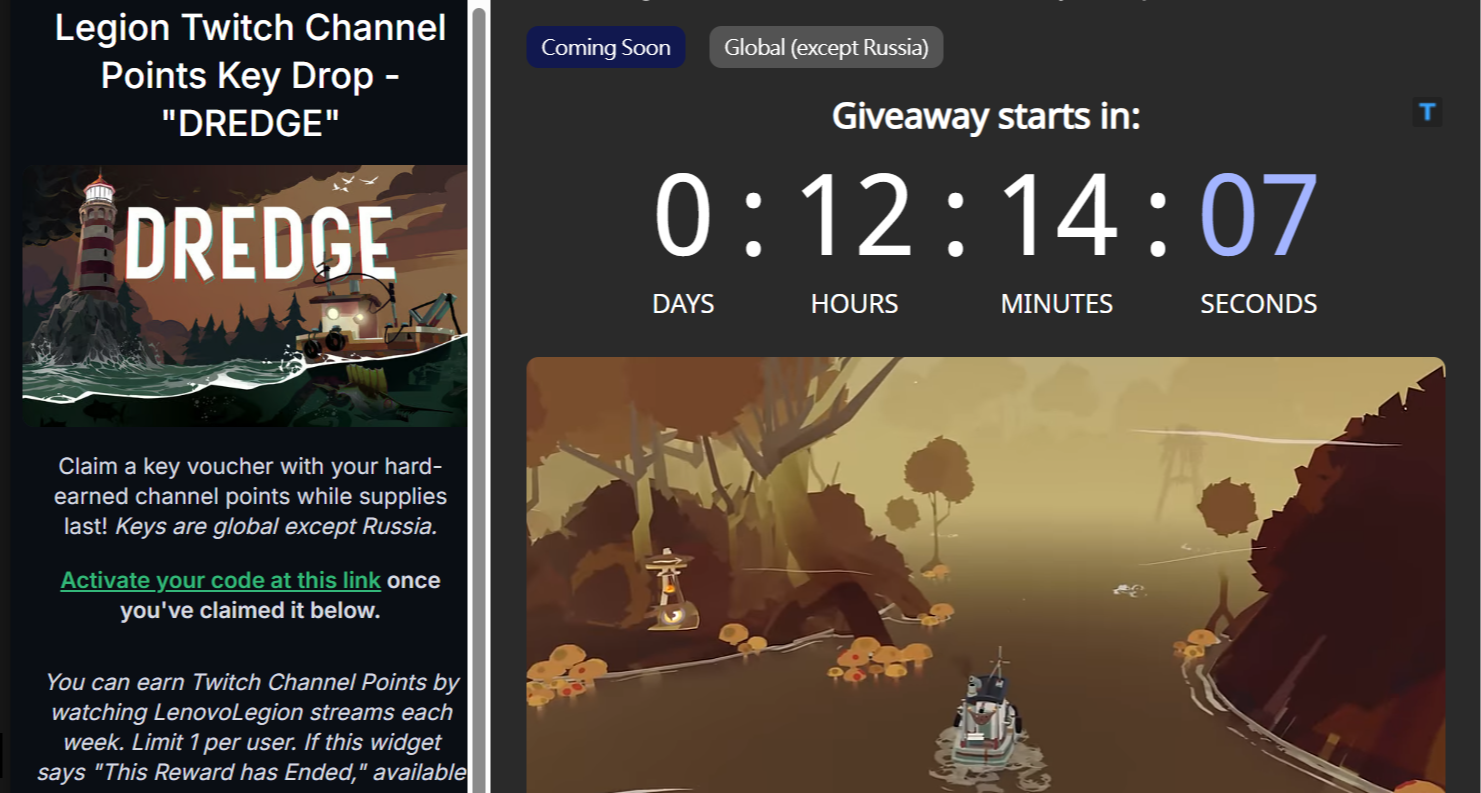Click the Coming Soon status badge

pyautogui.click(x=606, y=47)
